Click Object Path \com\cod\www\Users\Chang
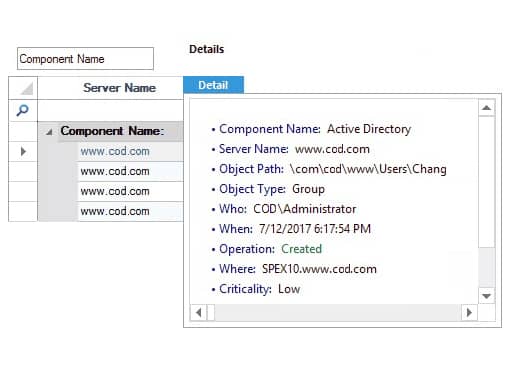This screenshot has width=520, height=382. pyautogui.click(x=329, y=169)
